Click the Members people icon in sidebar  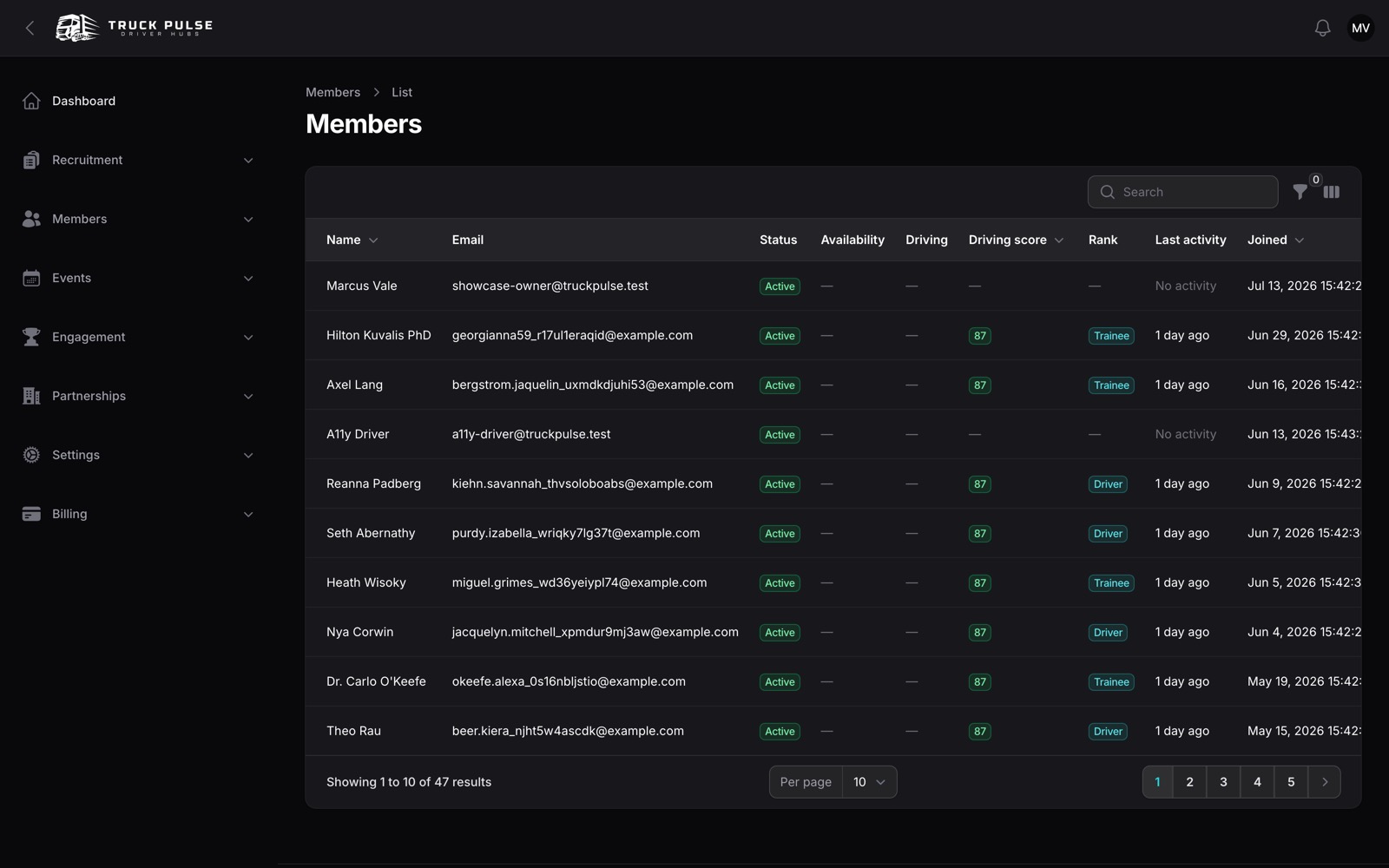(x=31, y=219)
